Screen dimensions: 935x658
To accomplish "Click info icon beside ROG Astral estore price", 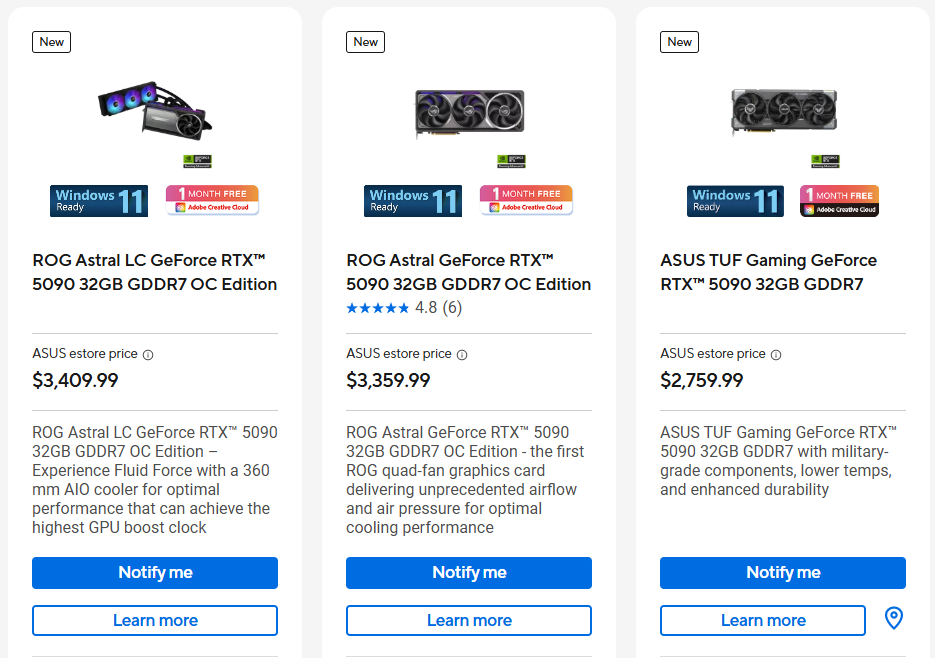I will [x=462, y=354].
